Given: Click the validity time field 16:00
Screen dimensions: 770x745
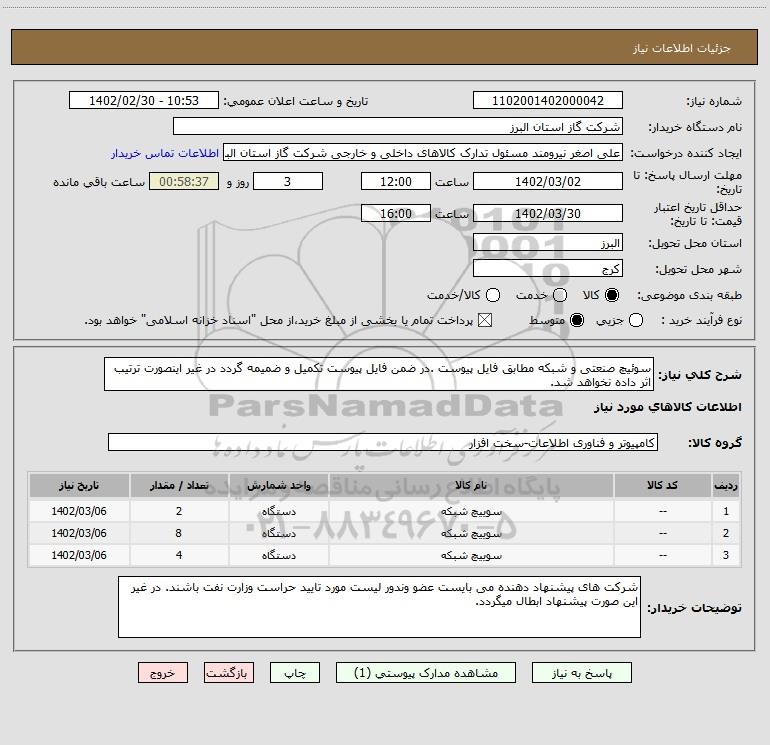Looking at the screenshot, I should (396, 214).
